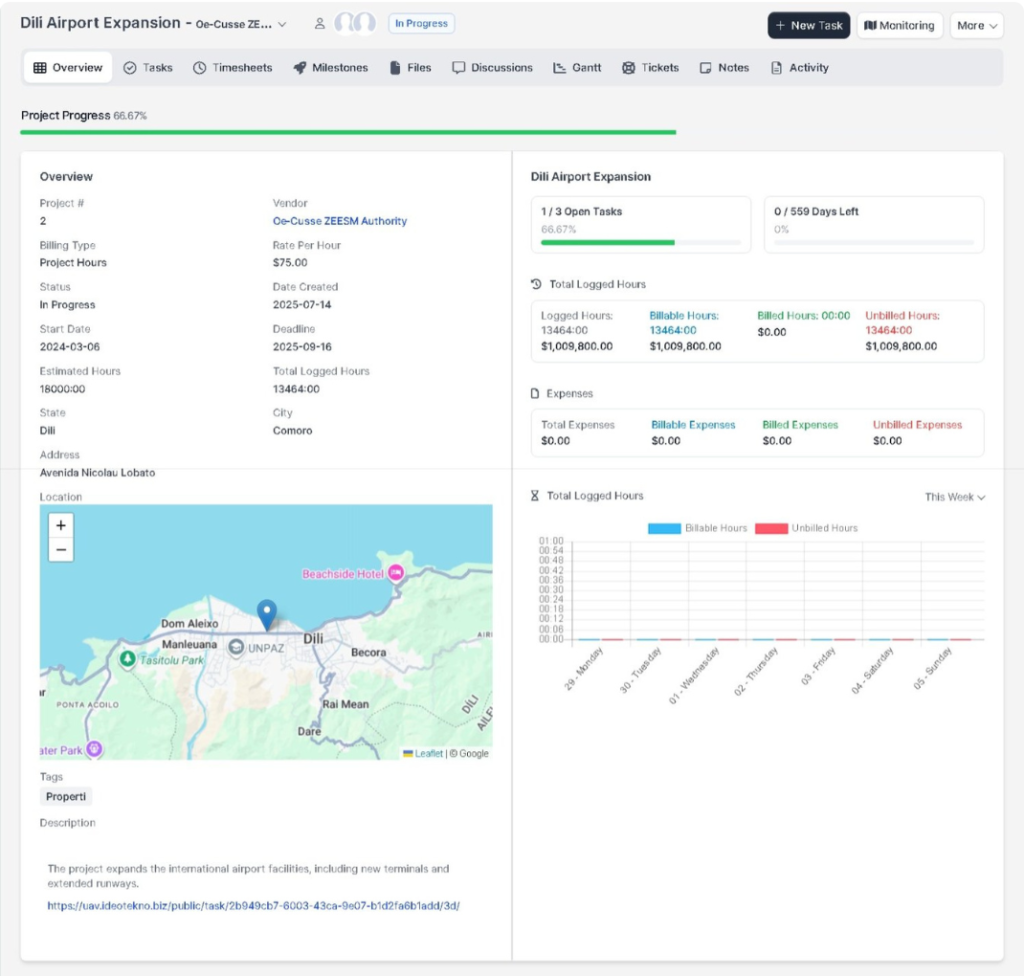Click the Tasitolu Park map icon

(128, 660)
